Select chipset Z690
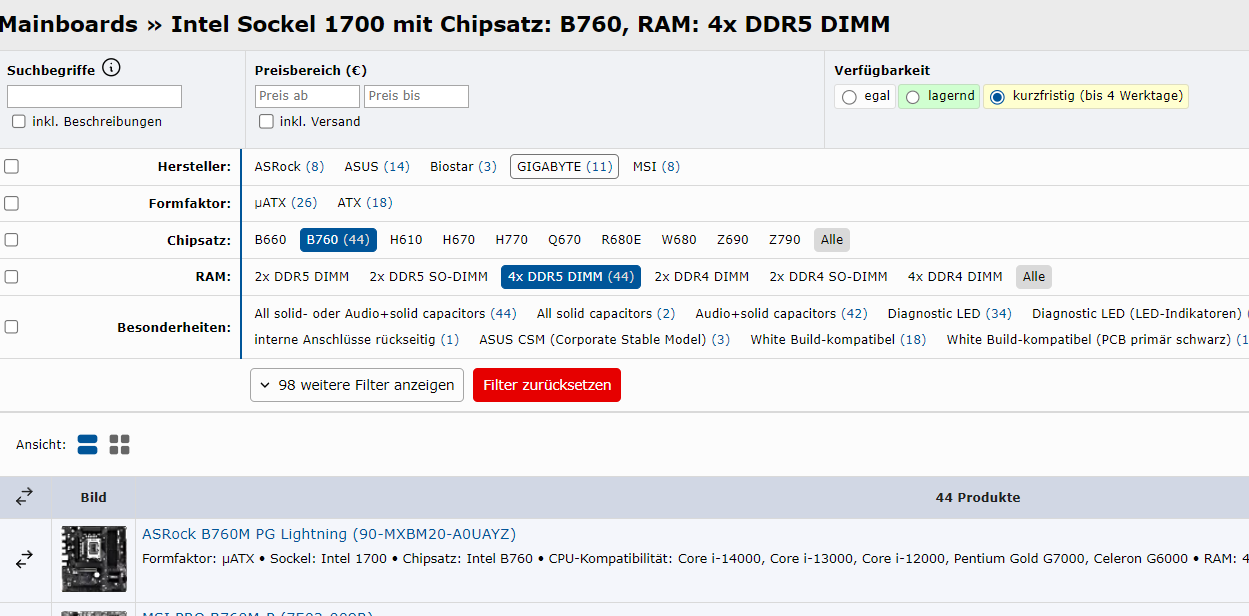1249x616 pixels. [733, 240]
